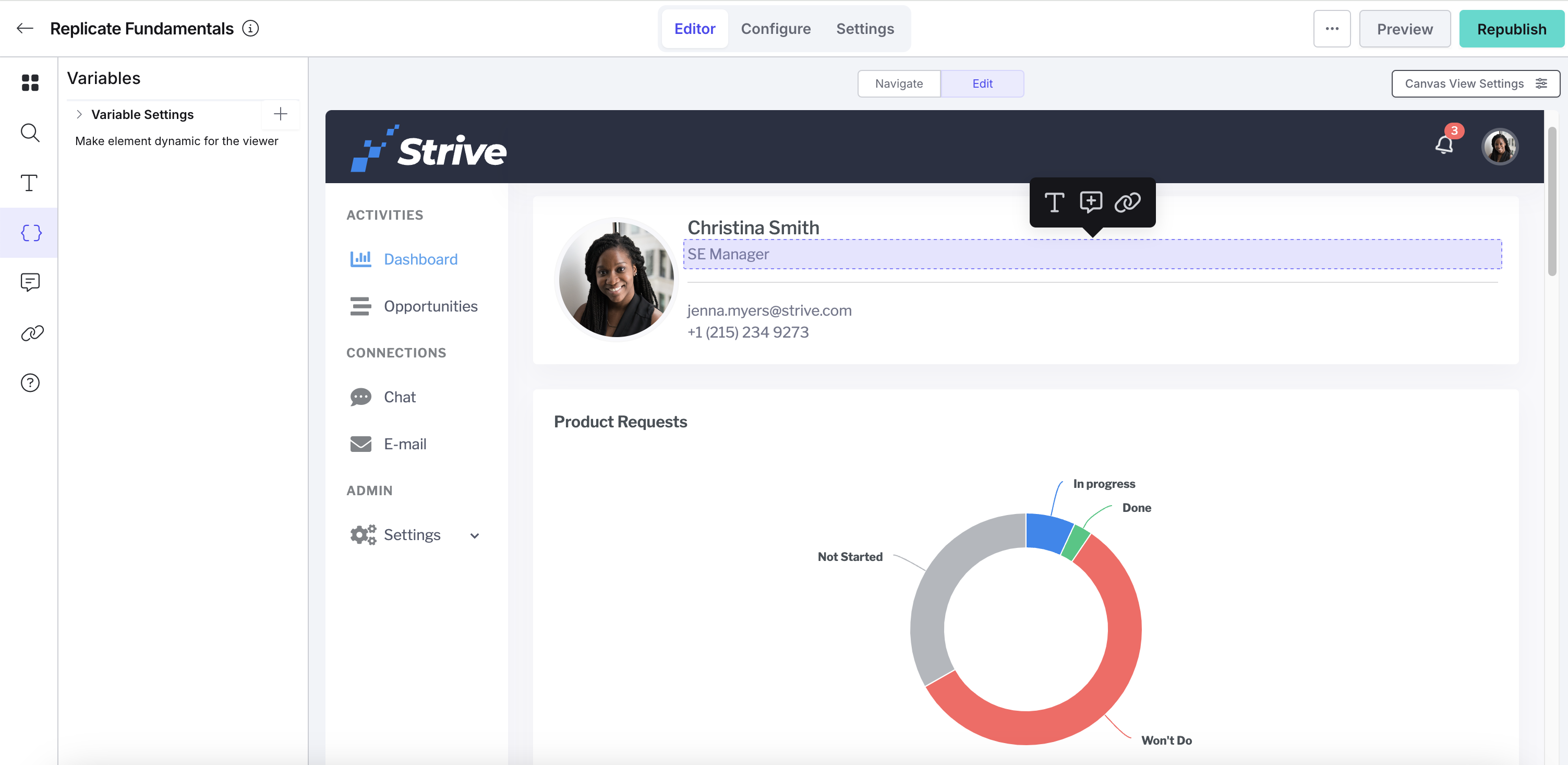
Task: Click the Preview button
Action: [1404, 29]
